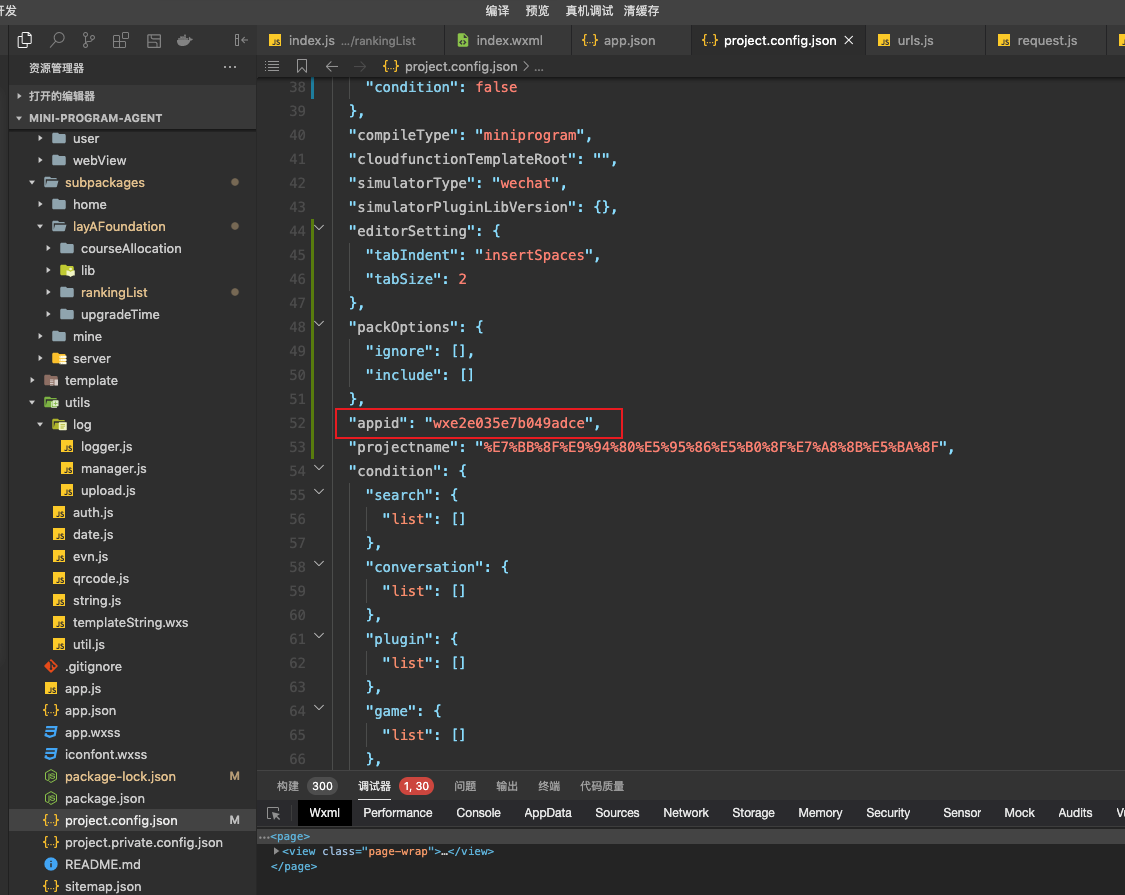Collapse the log folder
Viewport: 1125px width, 895px height.
click(40, 424)
